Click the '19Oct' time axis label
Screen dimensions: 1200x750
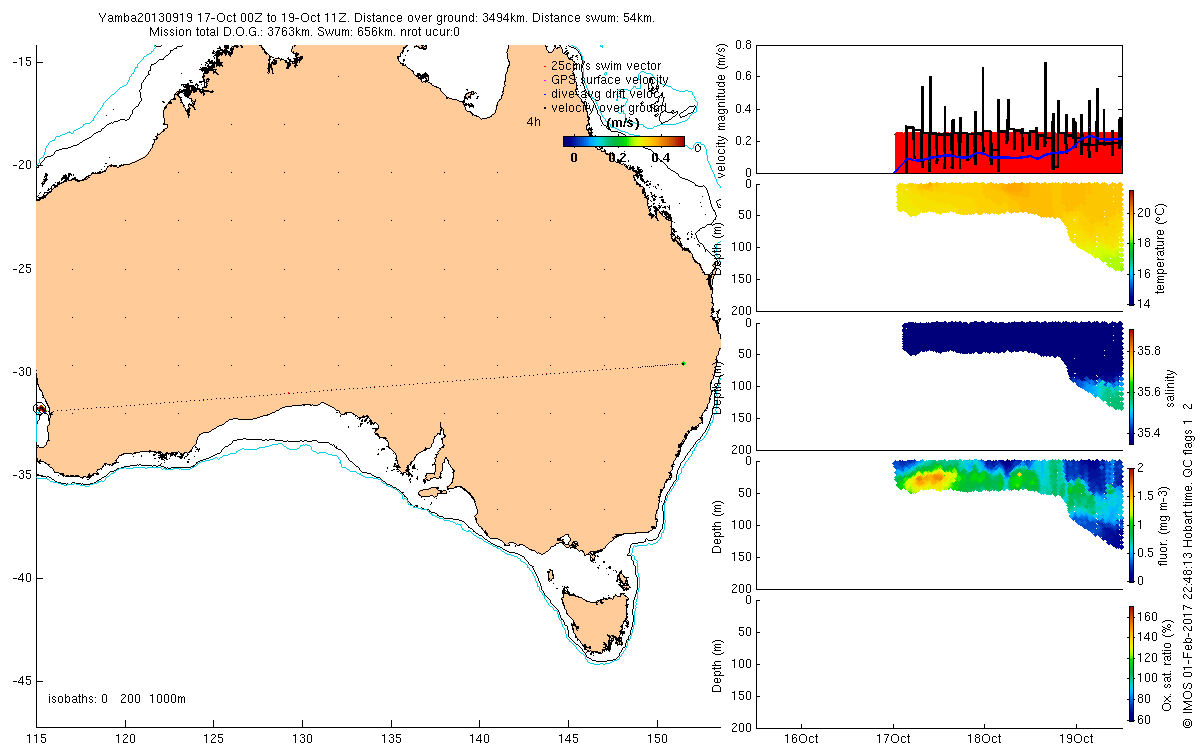click(1076, 739)
